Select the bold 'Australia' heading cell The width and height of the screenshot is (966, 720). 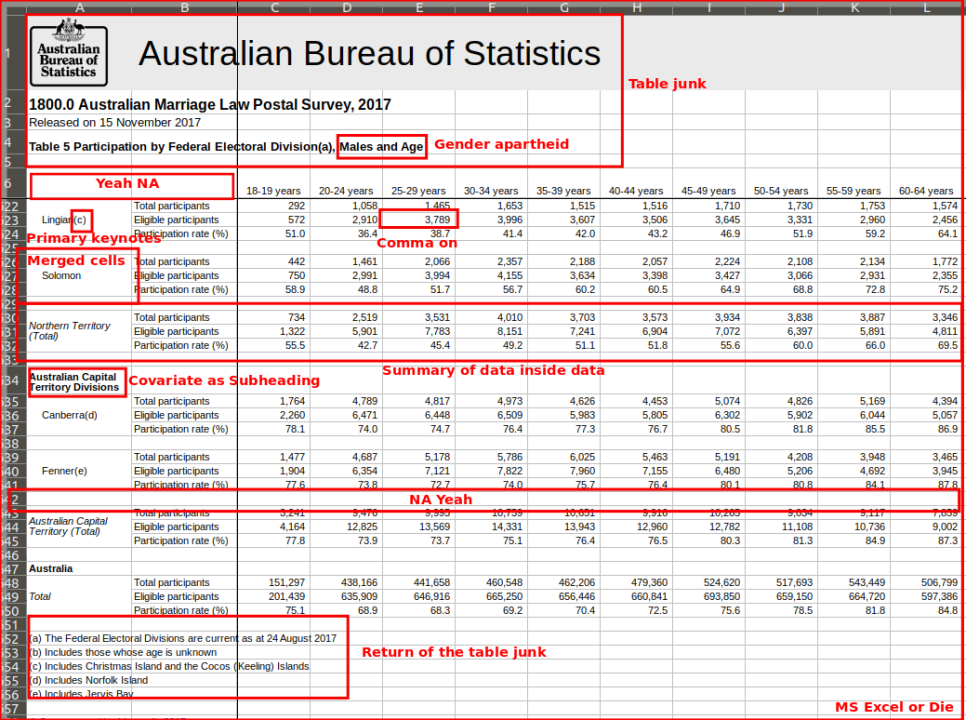[x=51, y=568]
